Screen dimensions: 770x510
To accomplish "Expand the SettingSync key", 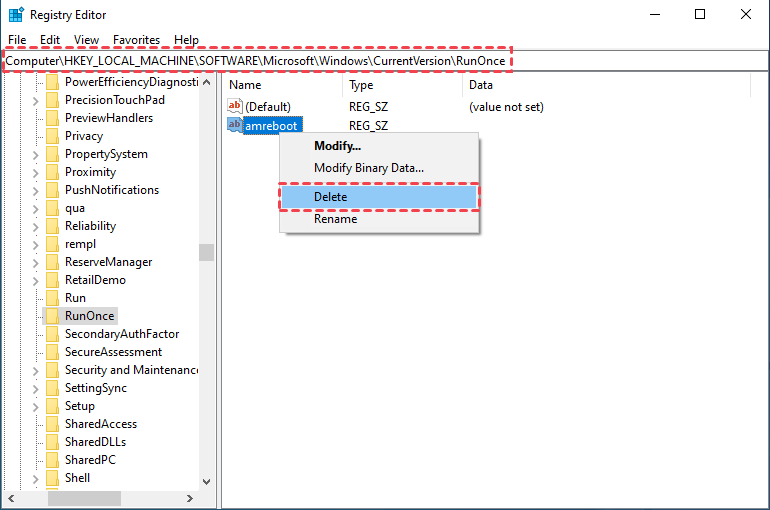I will [x=35, y=389].
